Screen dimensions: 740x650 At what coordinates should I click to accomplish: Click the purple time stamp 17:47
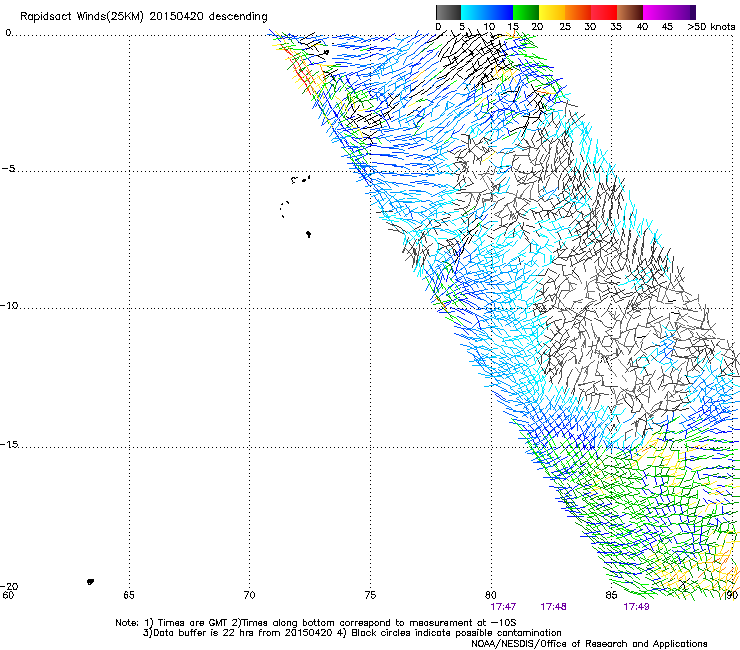pyautogui.click(x=503, y=607)
